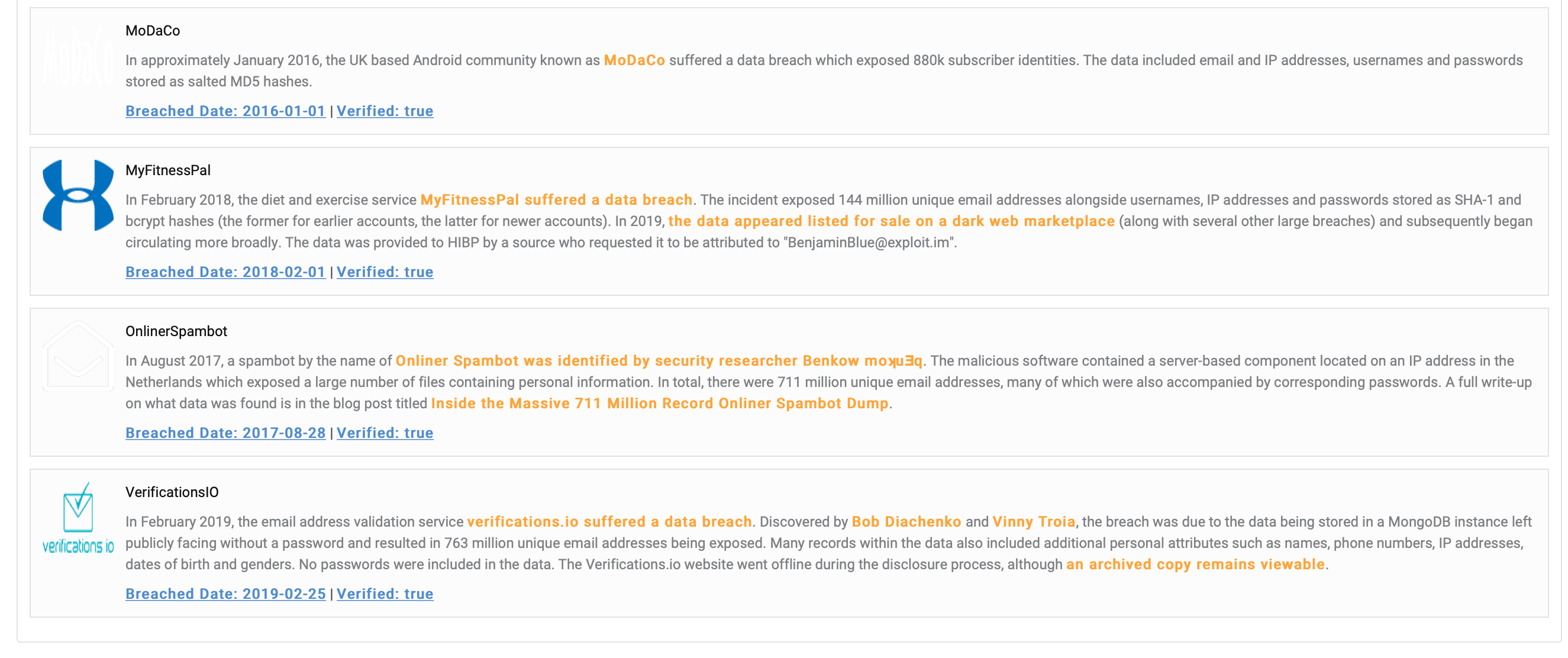
Task: Open 'an archived copy remains viewable' link
Action: (x=1195, y=565)
